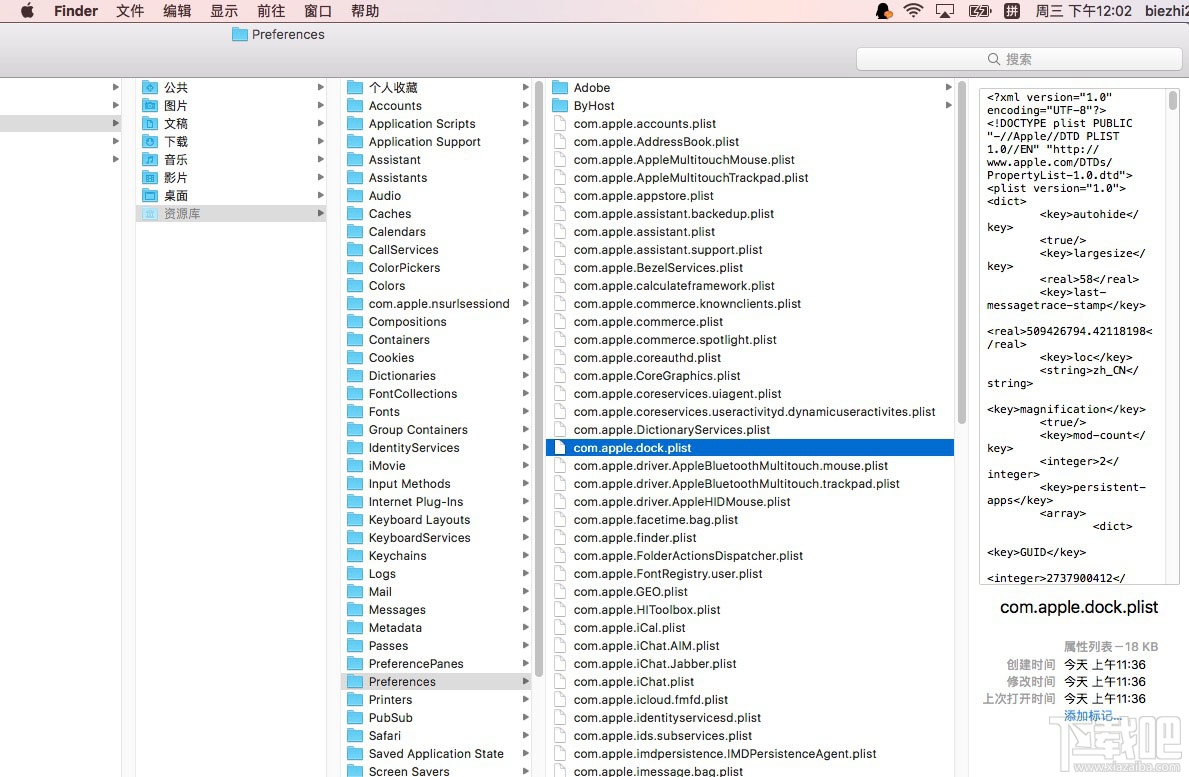Viewport: 1189px width, 777px height.
Task: Select com.apple.GEO.plist
Action: pyautogui.click(x=630, y=591)
